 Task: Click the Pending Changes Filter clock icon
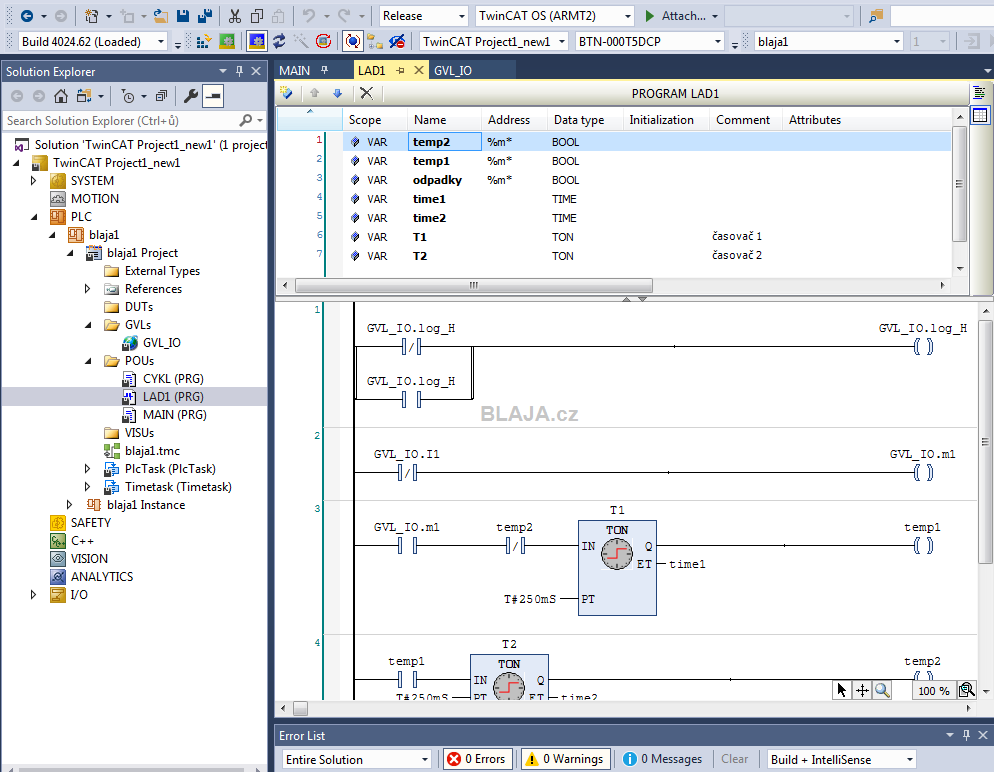coord(128,96)
